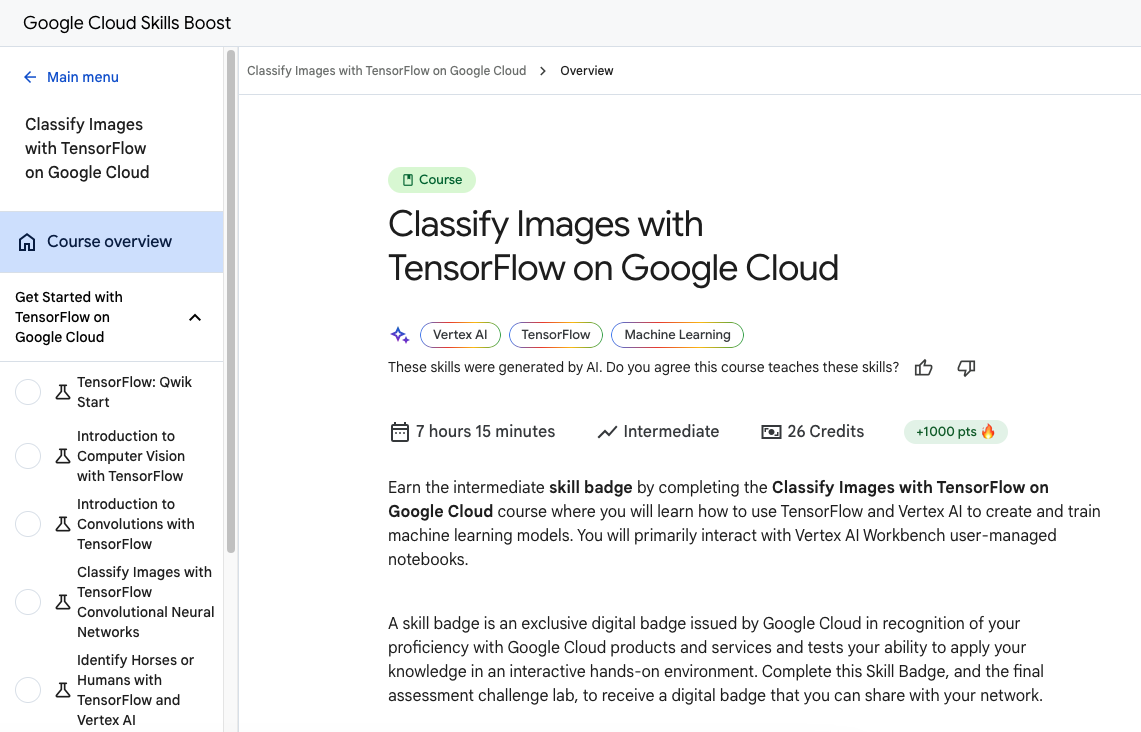Click the flask icon for Introduction to Convolutions
Screen dimensions: 1141x732
63,524
